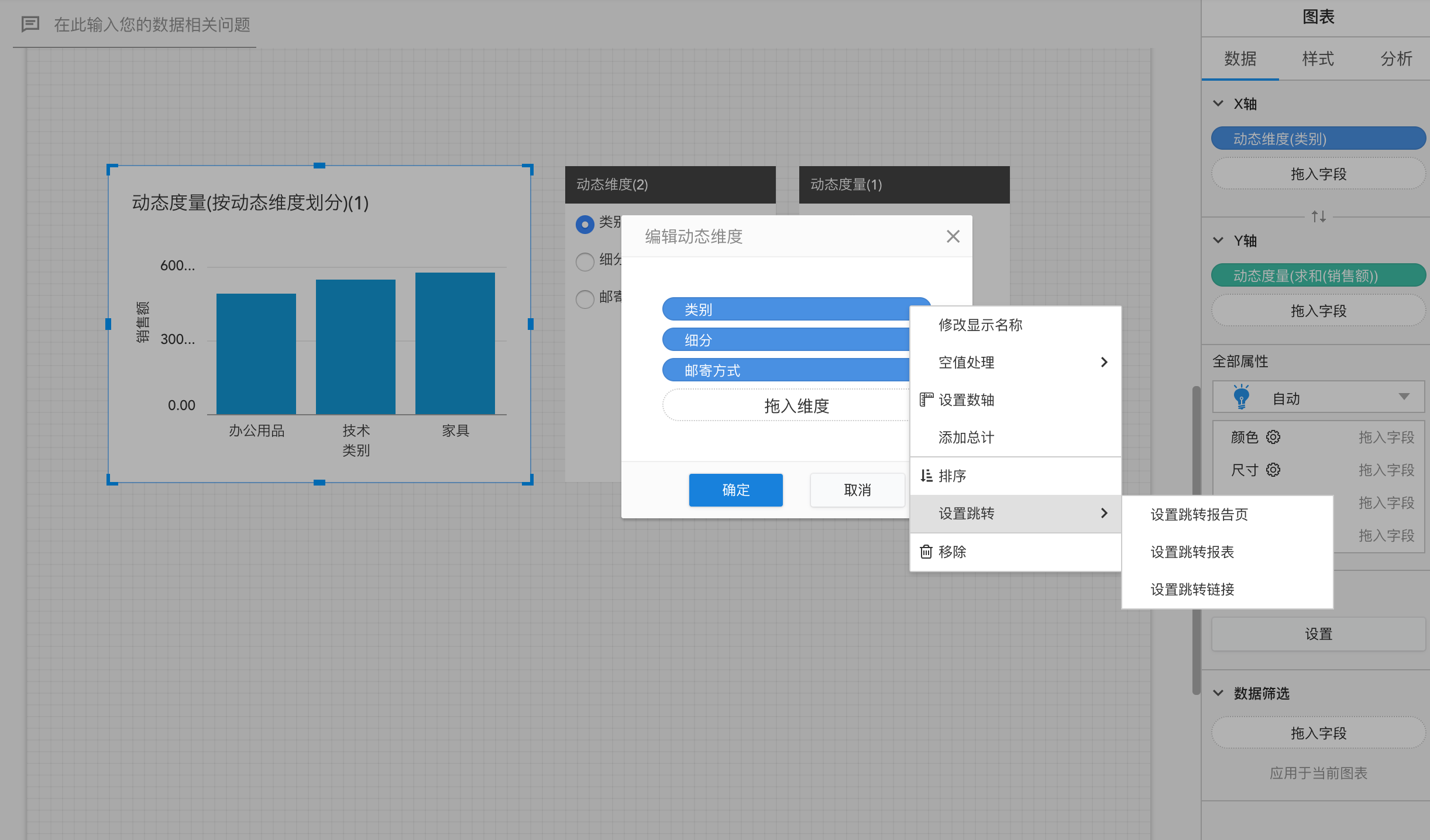Click the swap X/Y axes arrows icon
The image size is (1430, 840).
pyautogui.click(x=1318, y=216)
